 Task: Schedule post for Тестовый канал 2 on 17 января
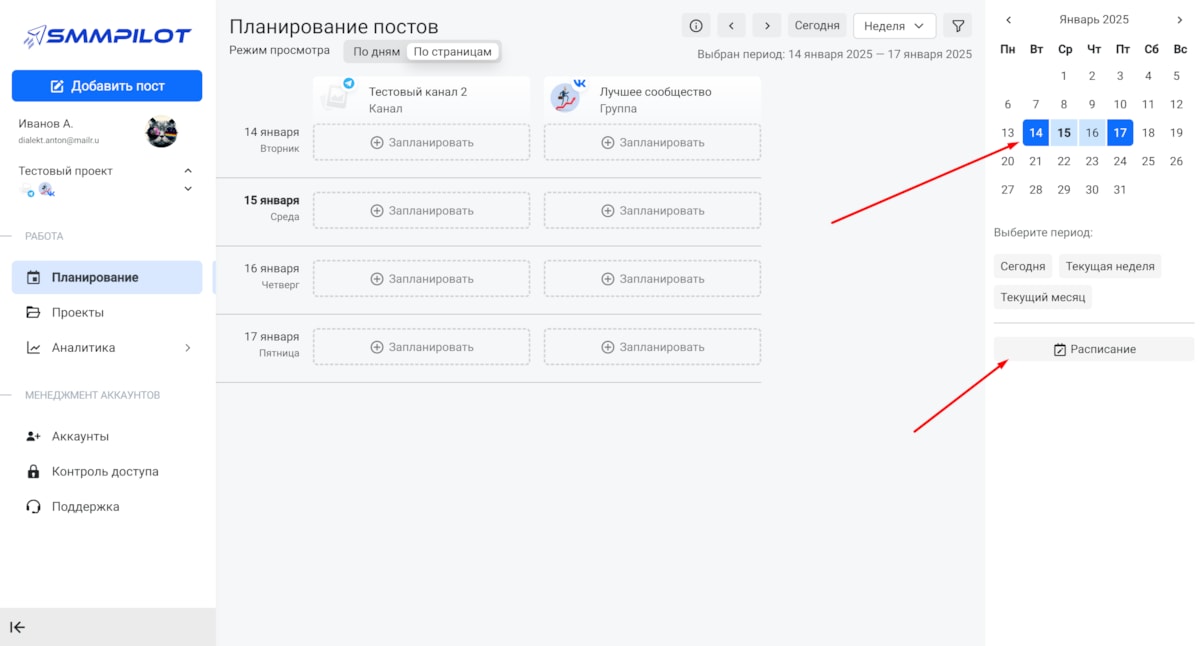pyautogui.click(x=421, y=346)
